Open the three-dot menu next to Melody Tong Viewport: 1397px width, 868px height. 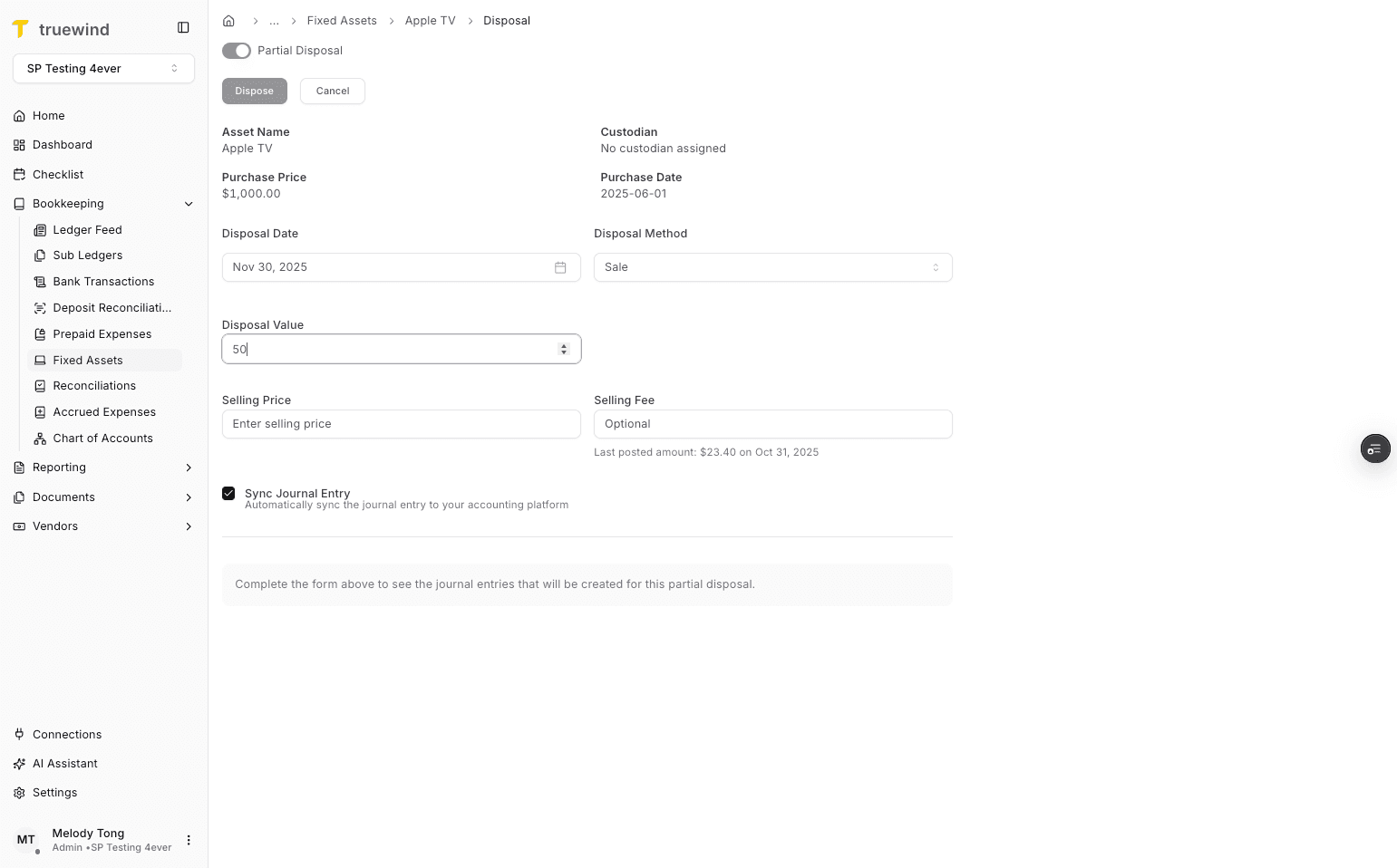tap(189, 840)
